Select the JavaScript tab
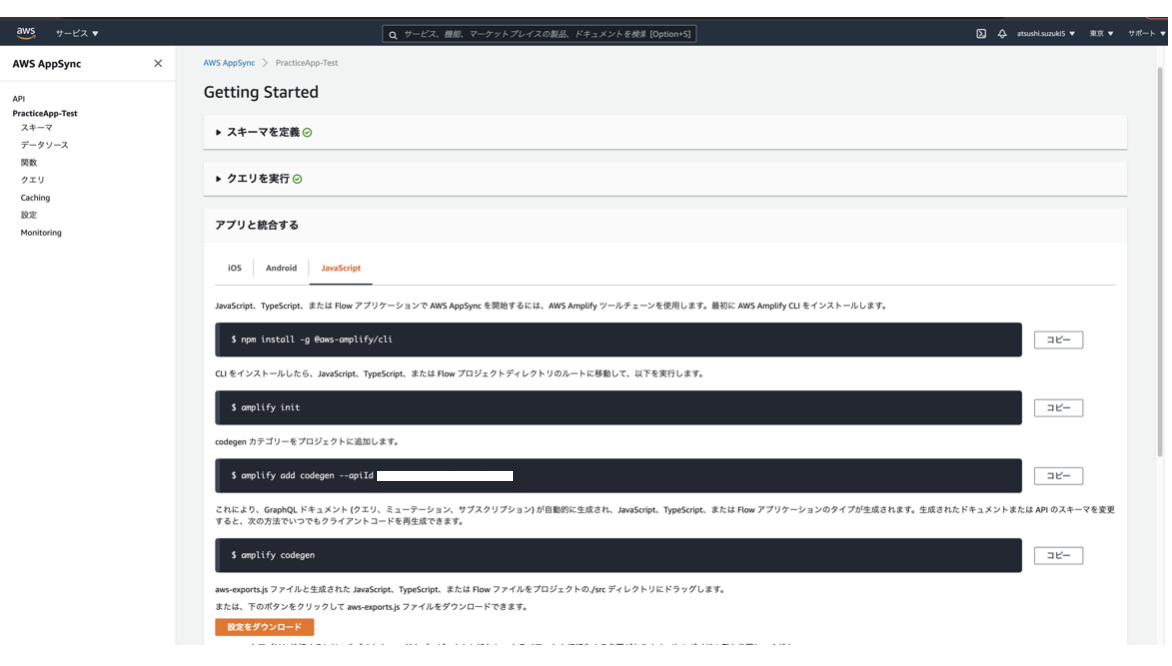 pos(341,268)
